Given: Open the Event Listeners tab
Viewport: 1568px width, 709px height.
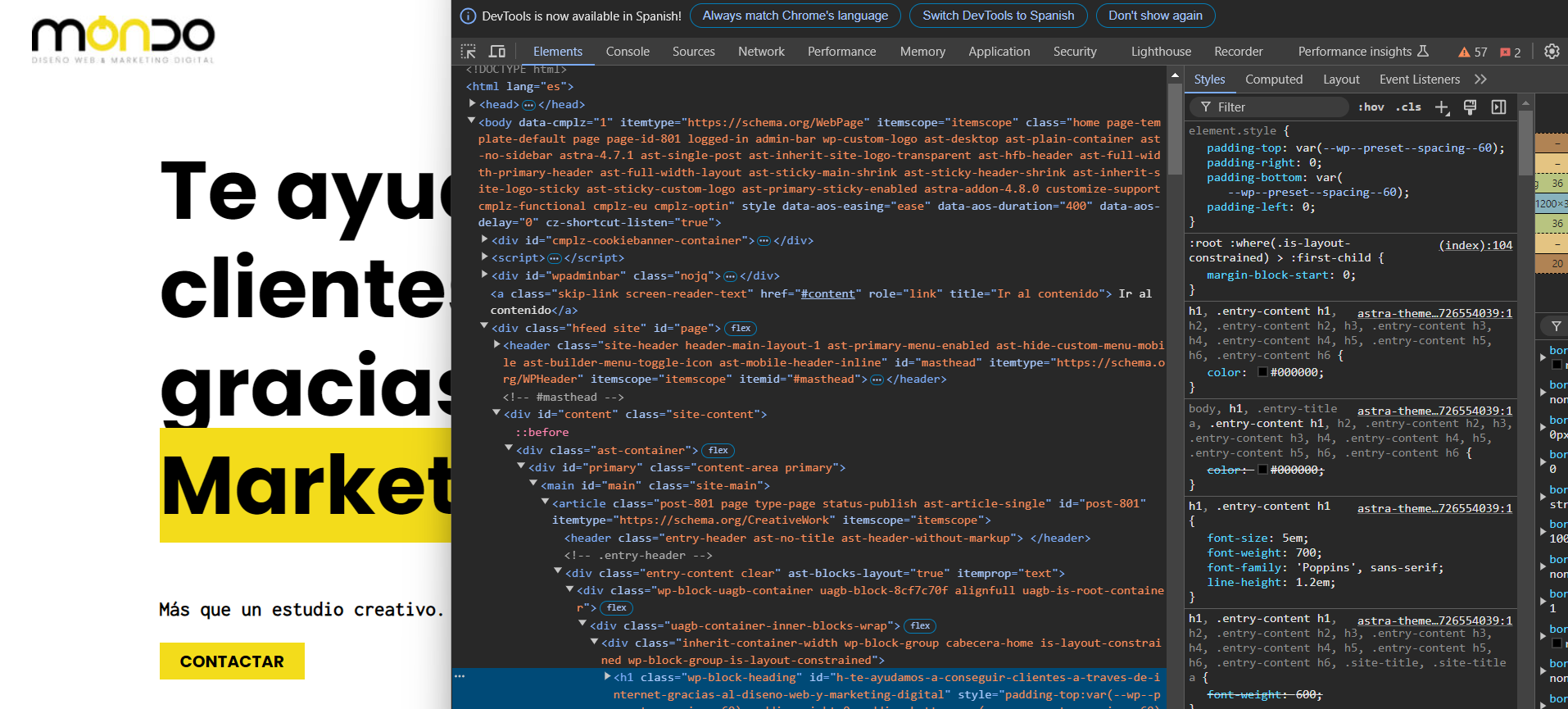Looking at the screenshot, I should [x=1420, y=80].
